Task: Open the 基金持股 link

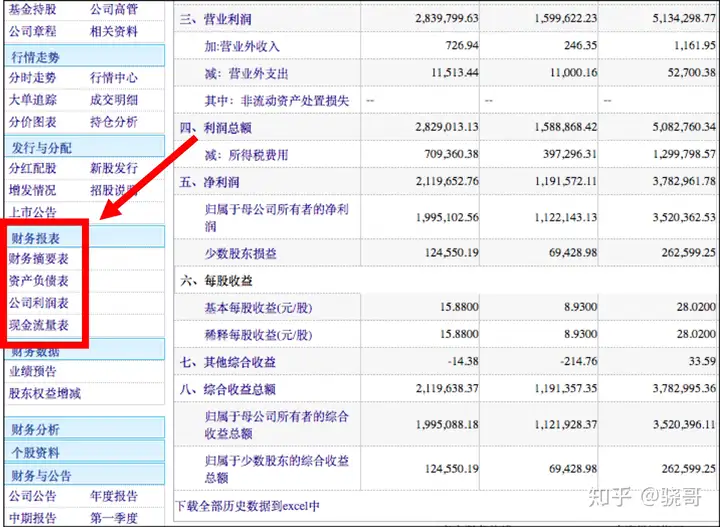Action: point(32,9)
